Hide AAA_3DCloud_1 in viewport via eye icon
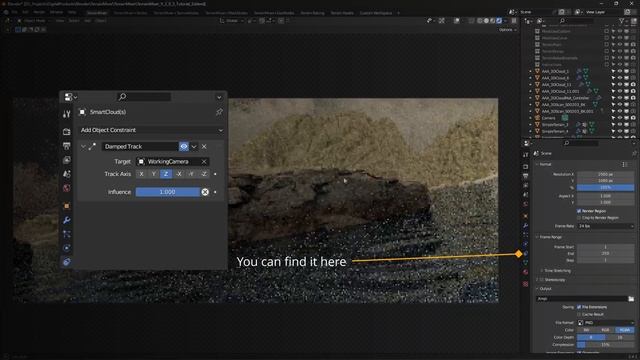This screenshot has height=360, width=640. pos(620,71)
